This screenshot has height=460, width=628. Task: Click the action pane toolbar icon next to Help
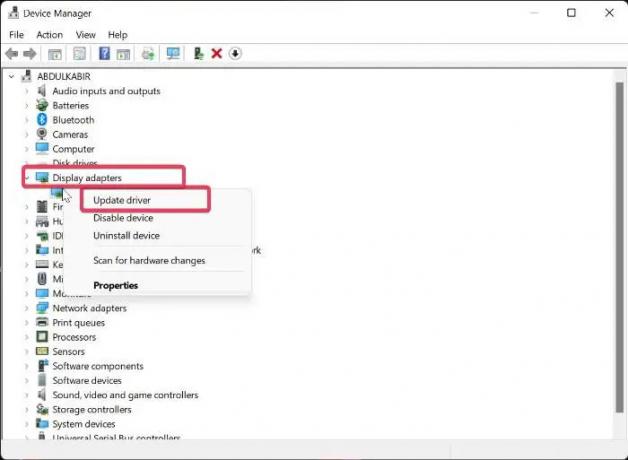(123, 54)
